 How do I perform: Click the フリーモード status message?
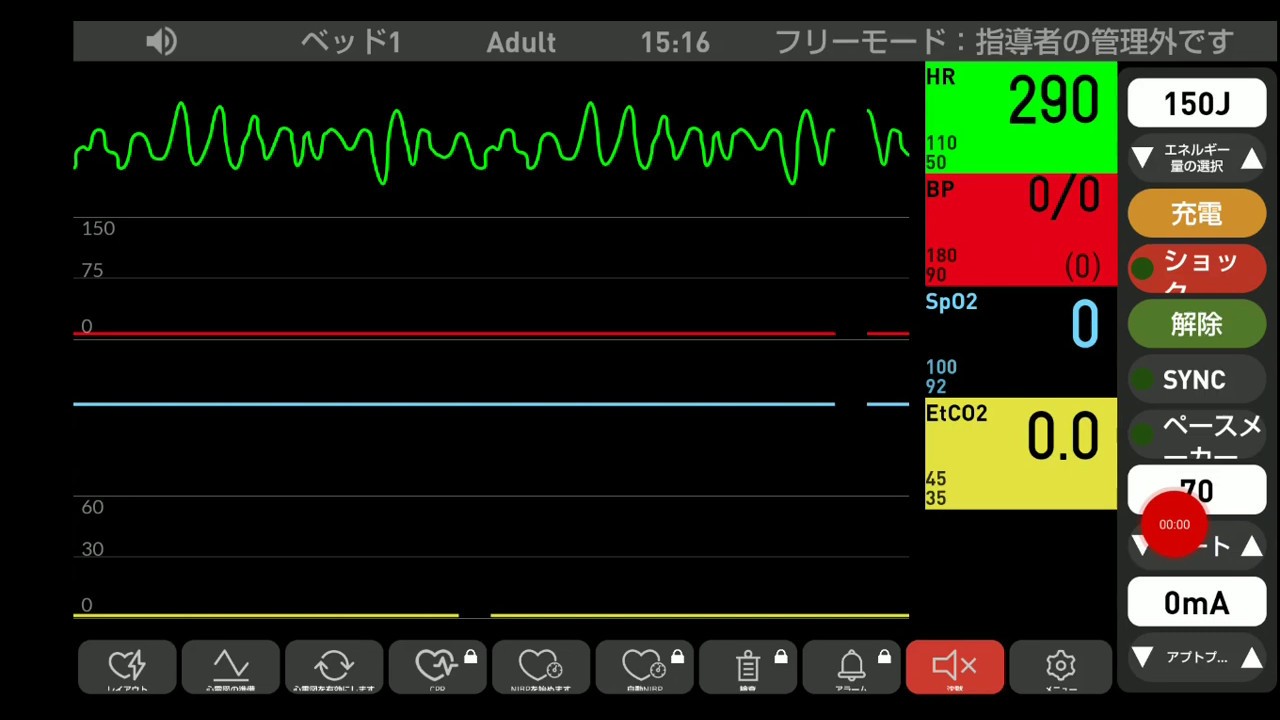coord(1004,42)
